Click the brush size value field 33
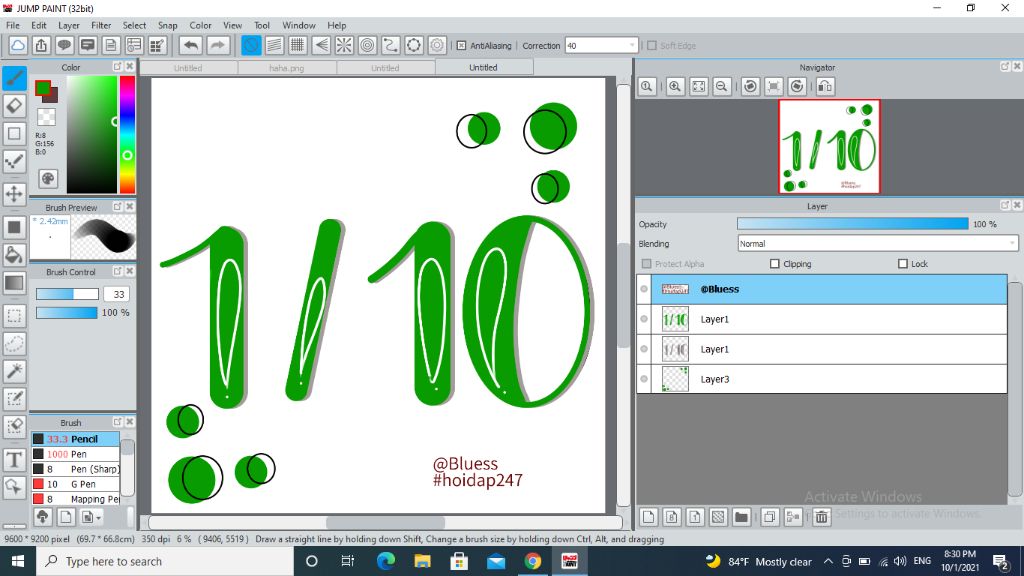This screenshot has height=576, width=1024. point(116,295)
